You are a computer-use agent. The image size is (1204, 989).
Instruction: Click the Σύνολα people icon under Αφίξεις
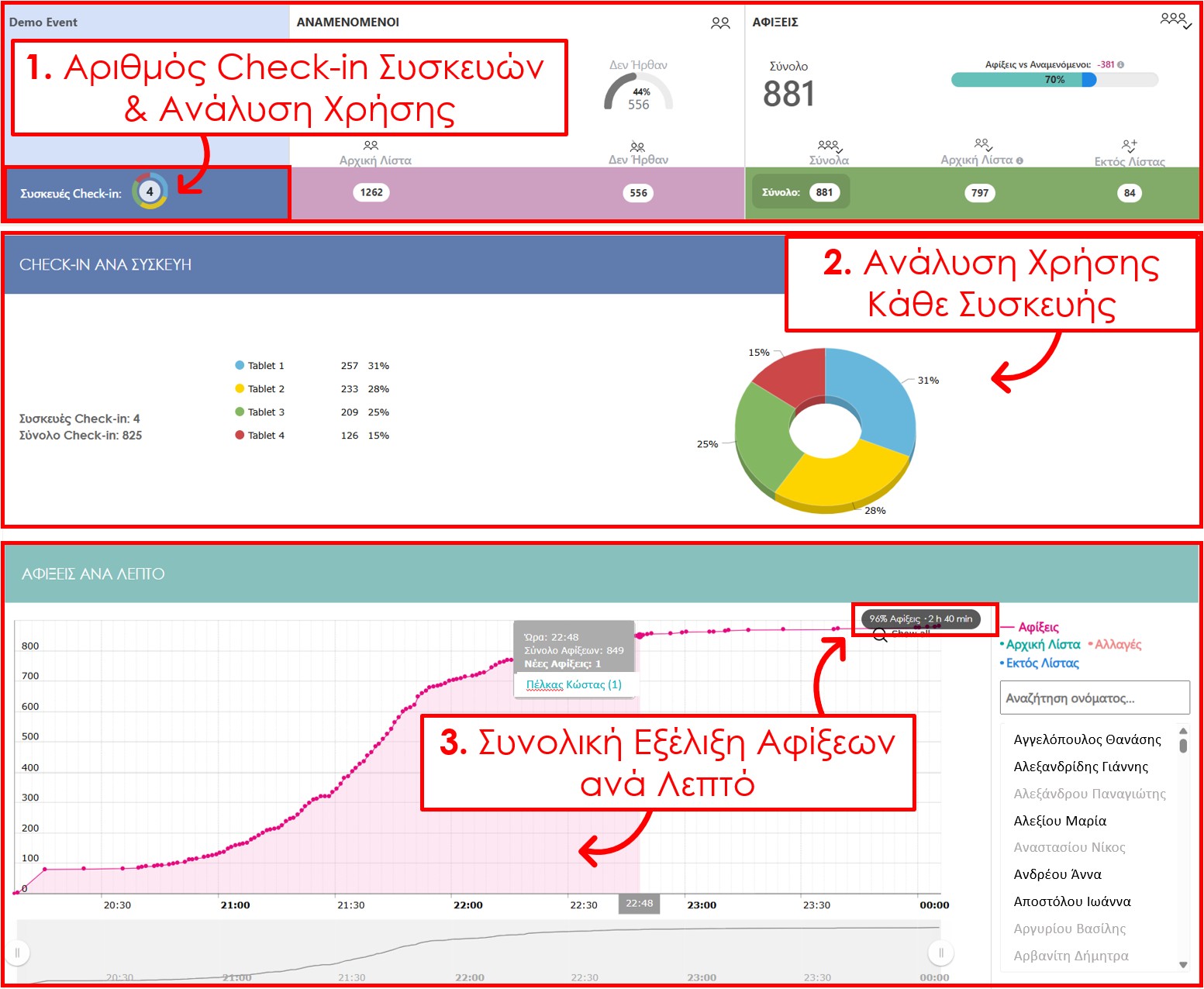(829, 146)
